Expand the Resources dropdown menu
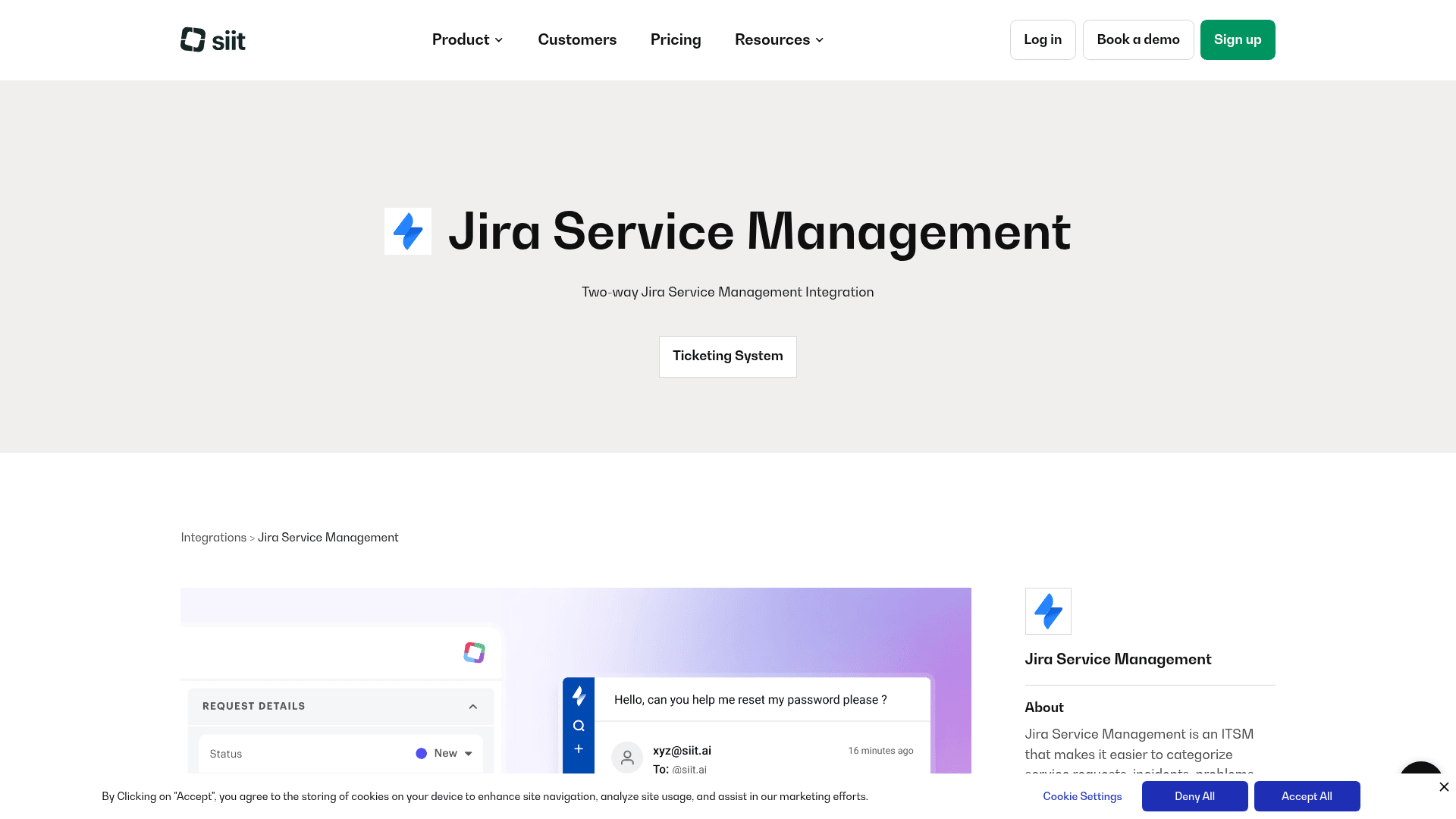Screen dimensions: 1456x819 click(779, 39)
